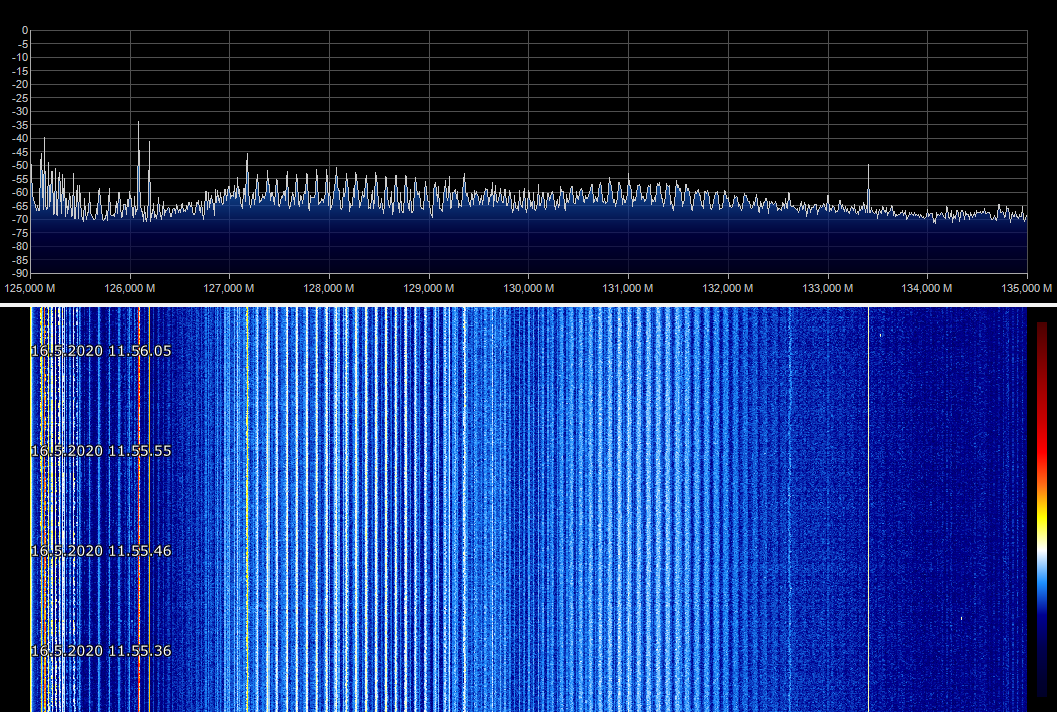Pick the 132,000 M frequency label
1057x712 pixels.
pos(727,288)
